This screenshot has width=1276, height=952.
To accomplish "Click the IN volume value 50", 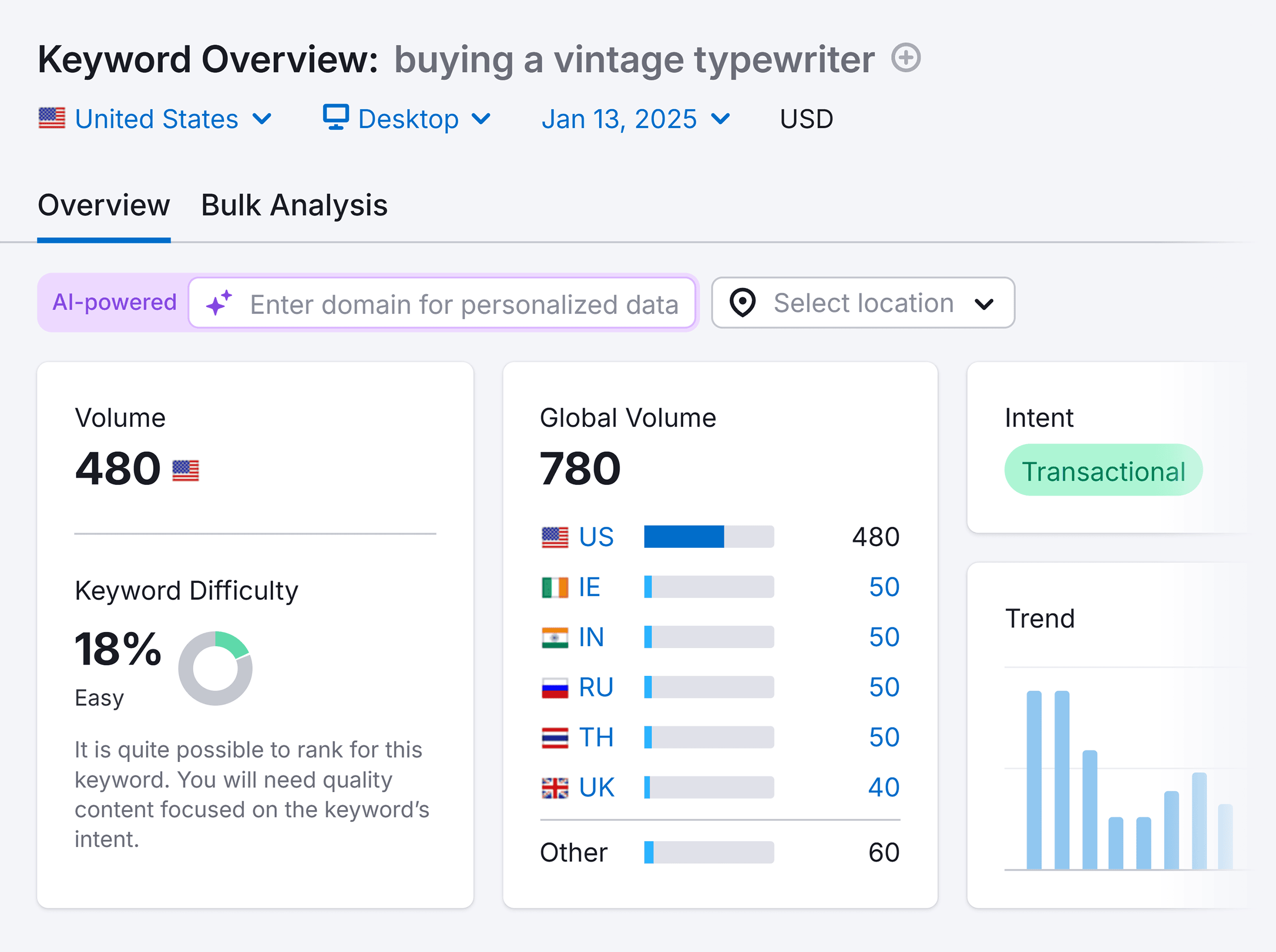I will tap(885, 638).
